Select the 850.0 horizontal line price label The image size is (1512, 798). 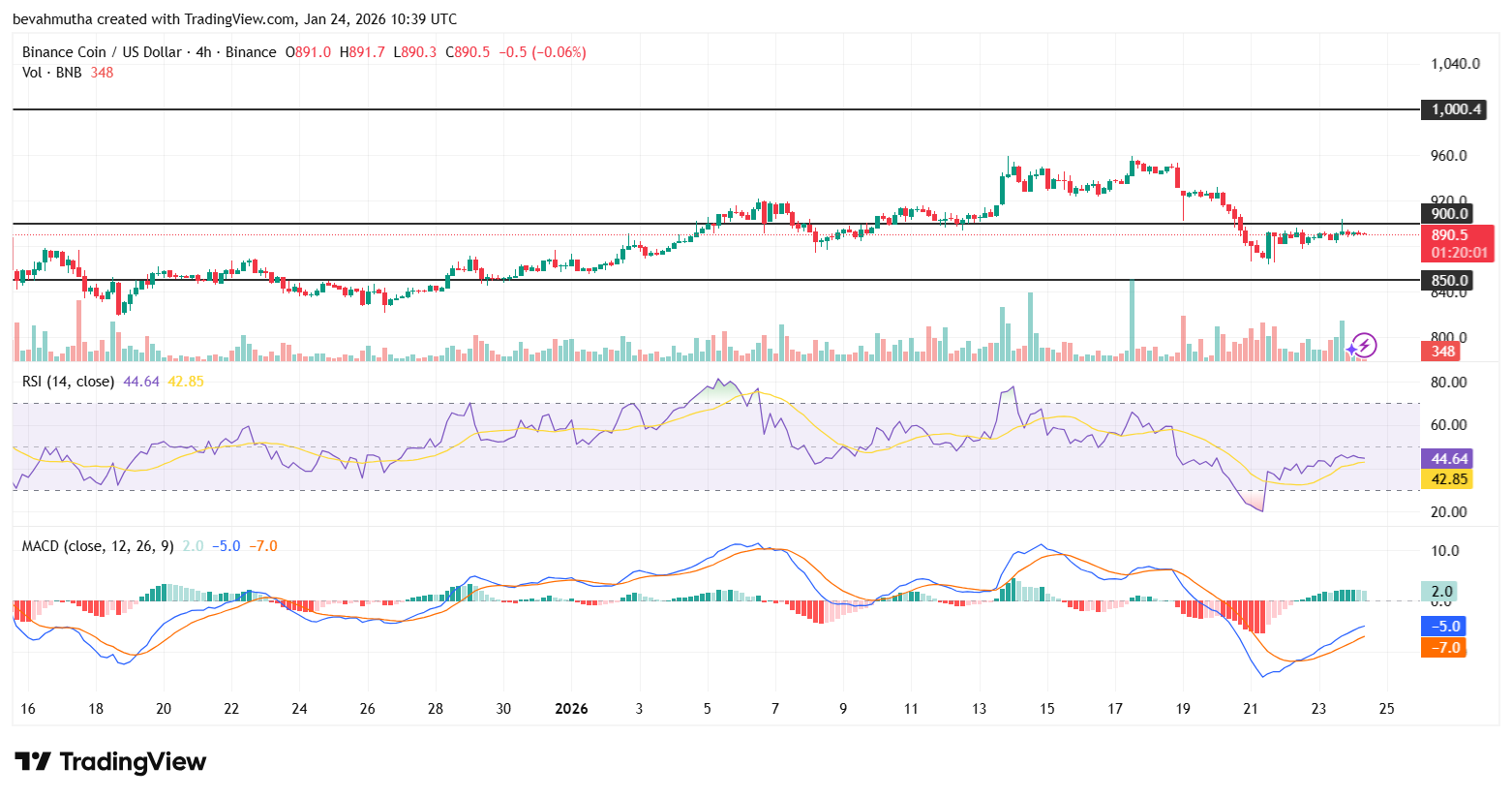[x=1447, y=281]
